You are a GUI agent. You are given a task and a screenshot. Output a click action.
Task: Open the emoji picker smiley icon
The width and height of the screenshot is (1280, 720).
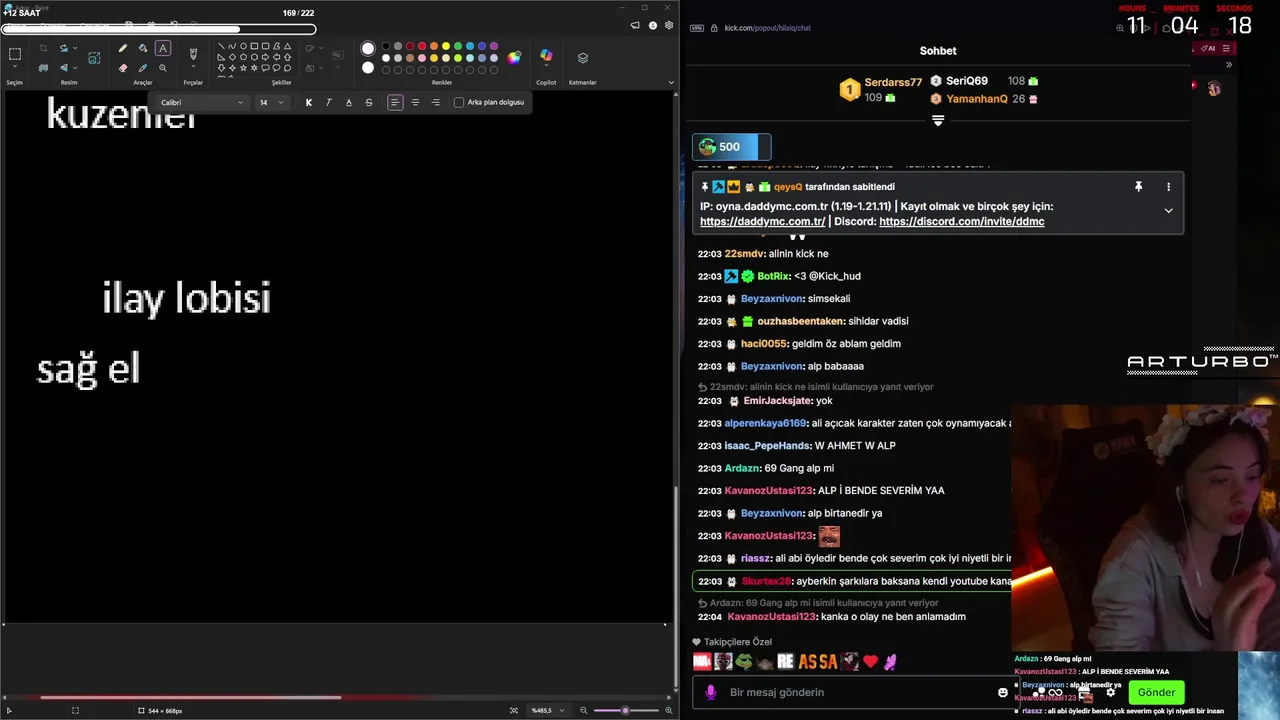[1003, 692]
